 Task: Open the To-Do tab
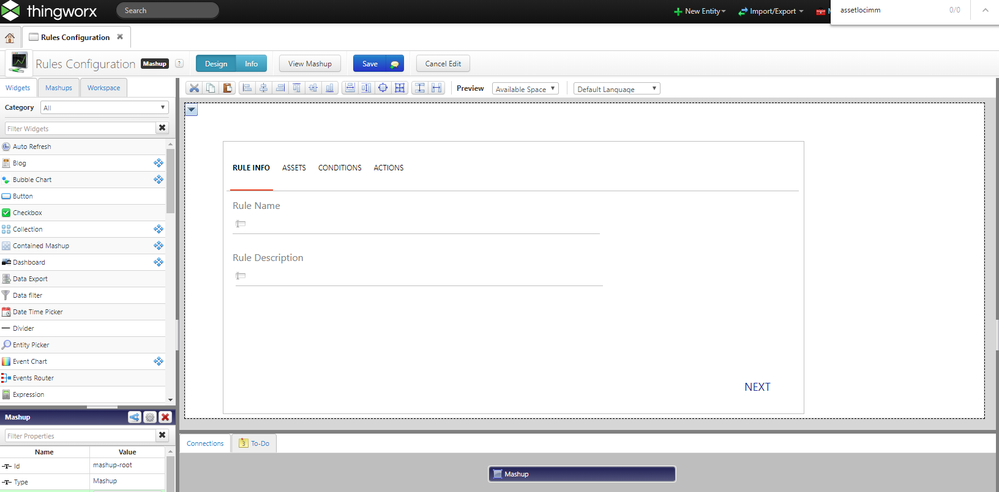point(256,443)
